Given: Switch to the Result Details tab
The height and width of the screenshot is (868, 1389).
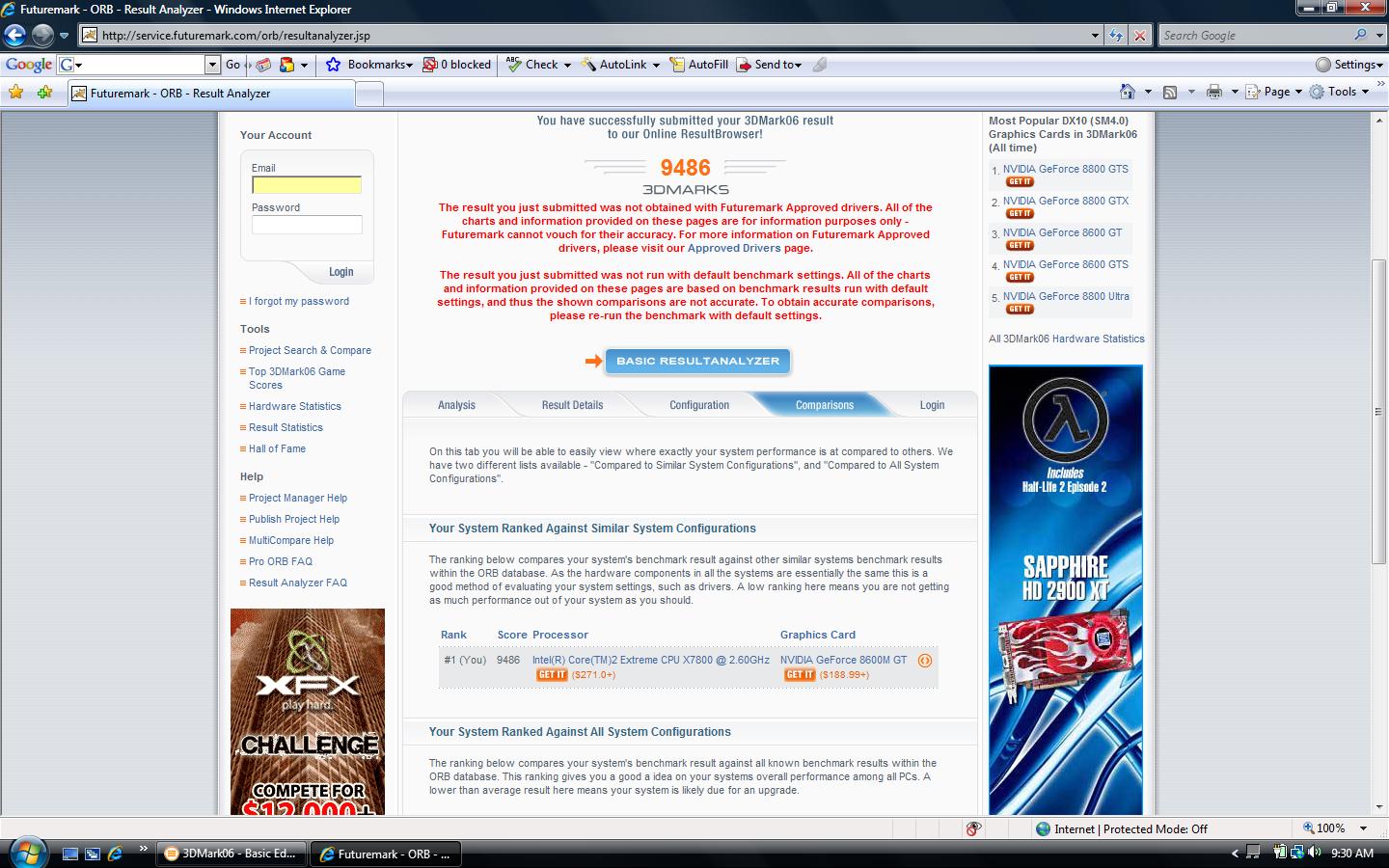Looking at the screenshot, I should (x=572, y=405).
